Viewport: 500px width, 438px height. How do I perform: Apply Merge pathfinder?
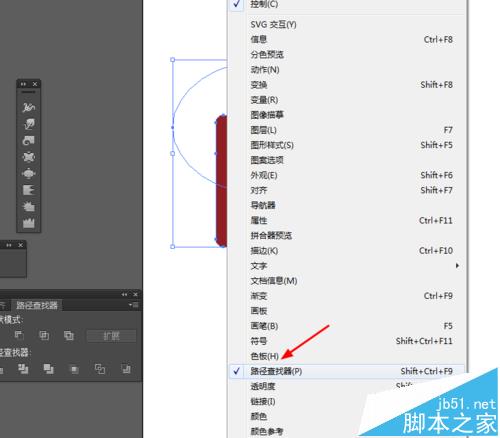(49, 369)
